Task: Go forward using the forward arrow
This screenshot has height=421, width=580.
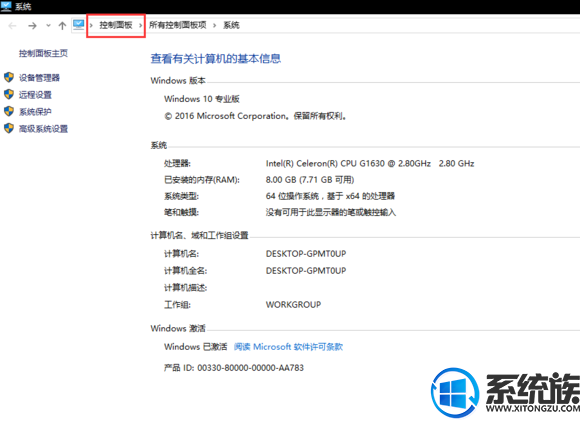Action: tap(32, 26)
